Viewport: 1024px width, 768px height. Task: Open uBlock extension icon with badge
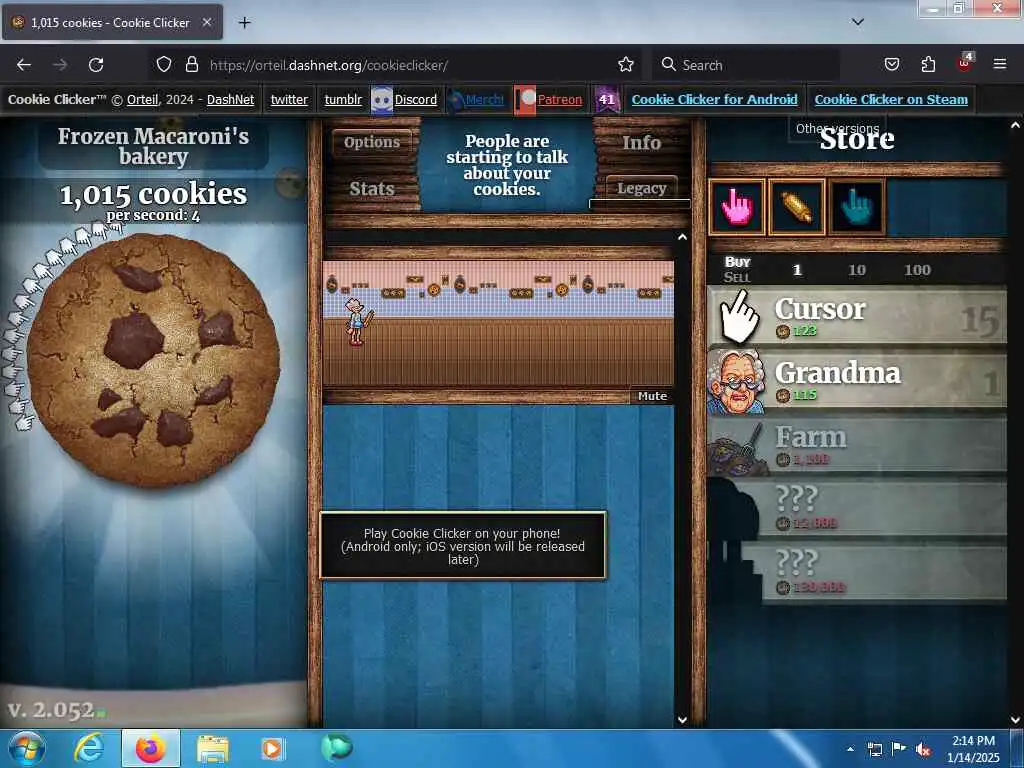coord(965,63)
